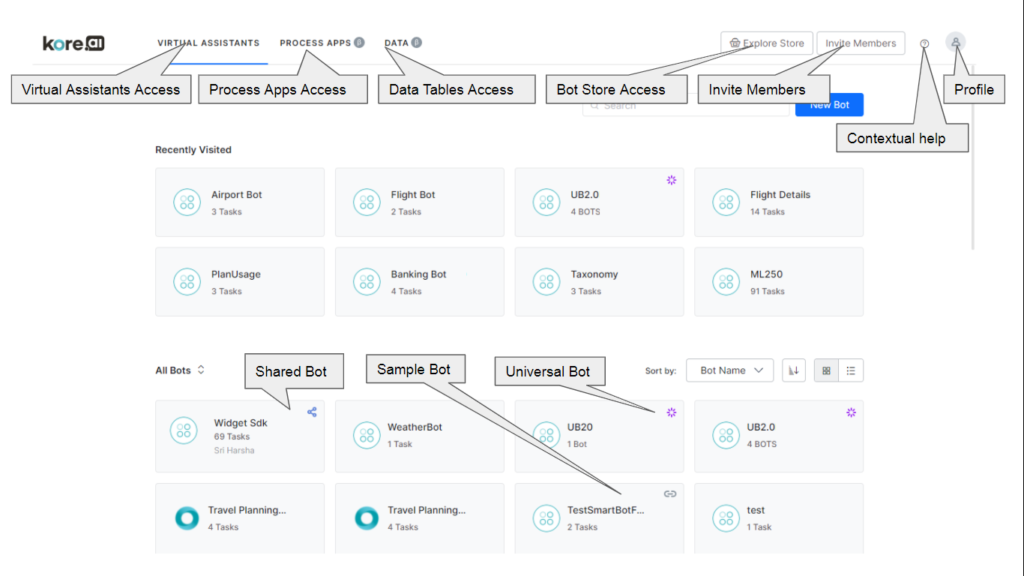Image resolution: width=1024 pixels, height=576 pixels.
Task: Click the link icon on TestSmartBotF card
Action: pyautogui.click(x=669, y=493)
